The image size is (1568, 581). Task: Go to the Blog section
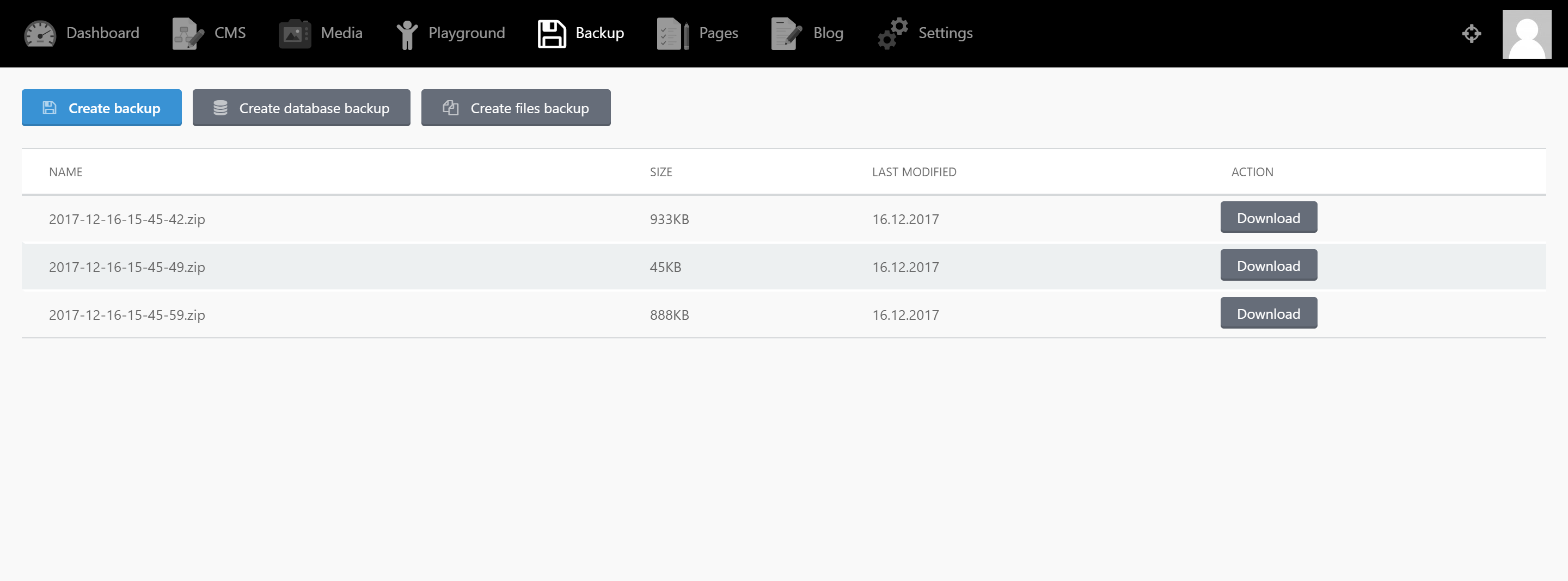click(828, 33)
